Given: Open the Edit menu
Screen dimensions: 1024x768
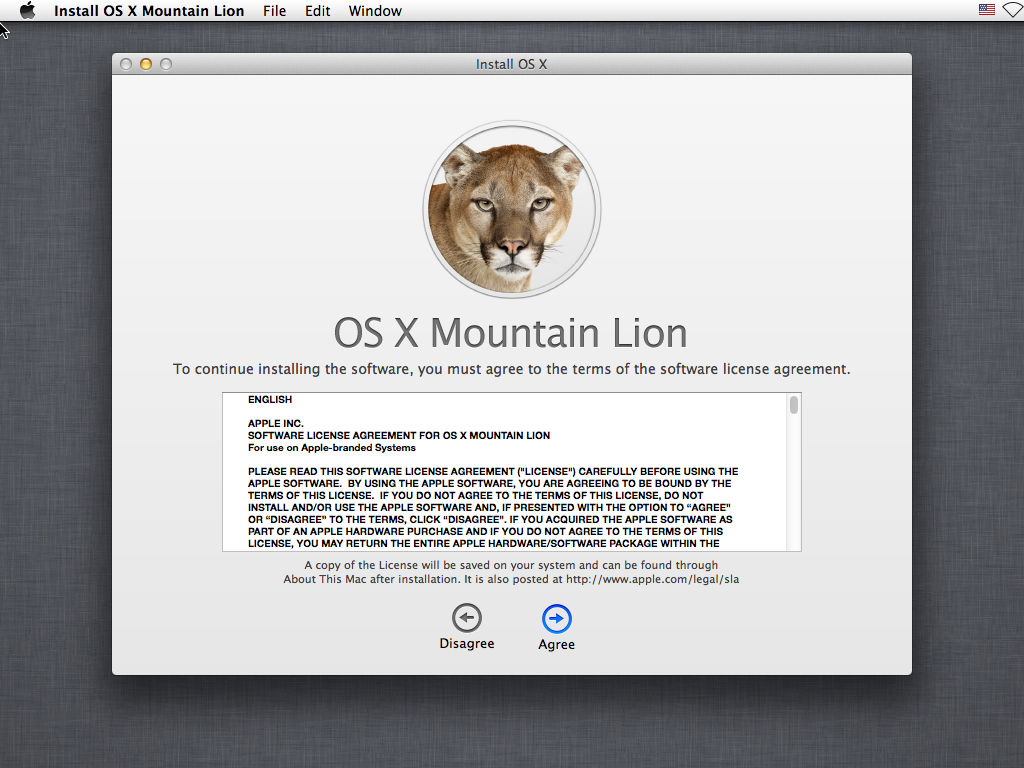Looking at the screenshot, I should point(317,11).
